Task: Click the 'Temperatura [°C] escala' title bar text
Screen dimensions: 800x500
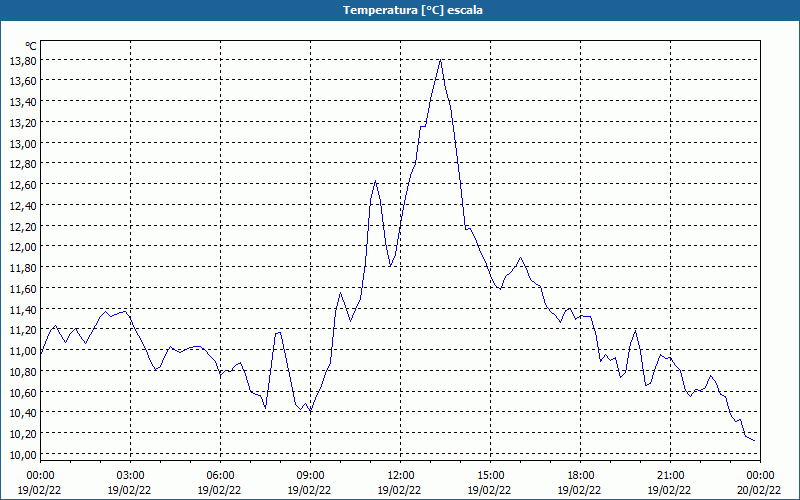Action: [x=412, y=10]
